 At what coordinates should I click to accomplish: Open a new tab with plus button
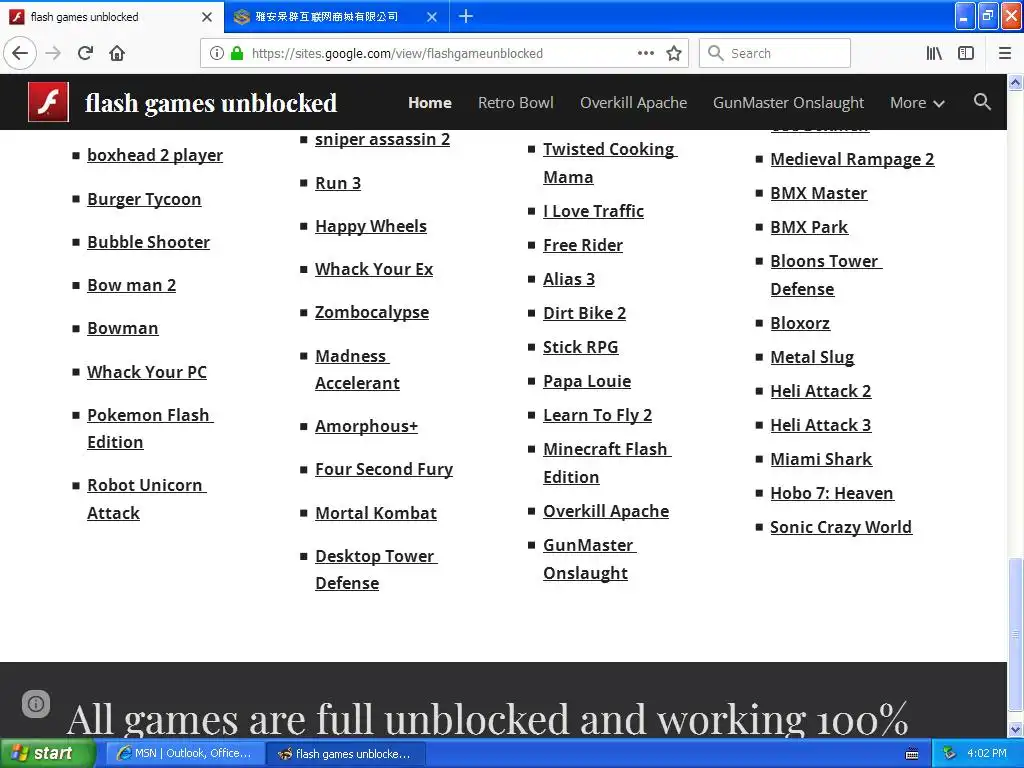(x=466, y=16)
